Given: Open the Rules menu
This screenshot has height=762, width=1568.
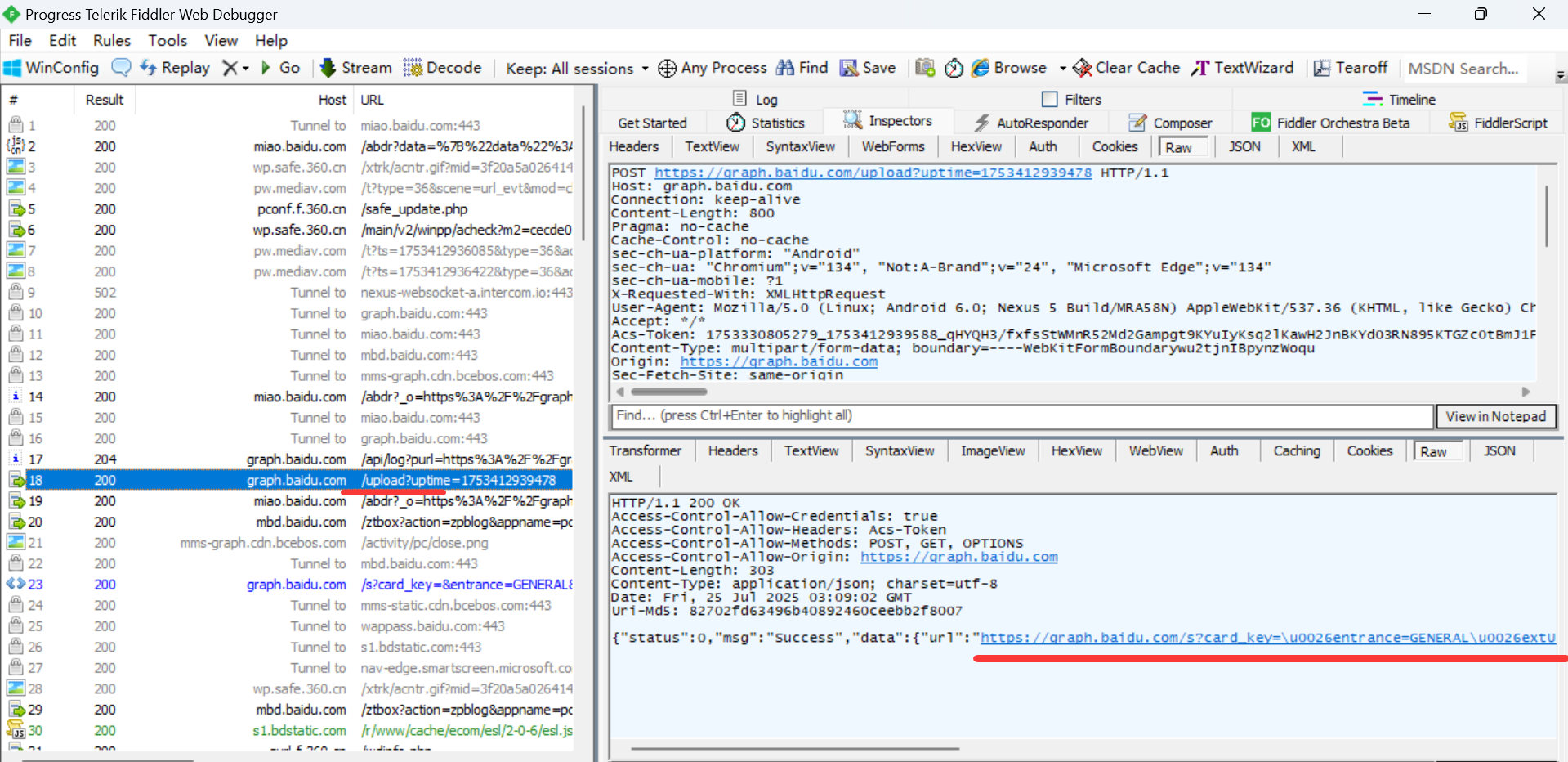Looking at the screenshot, I should coord(112,40).
